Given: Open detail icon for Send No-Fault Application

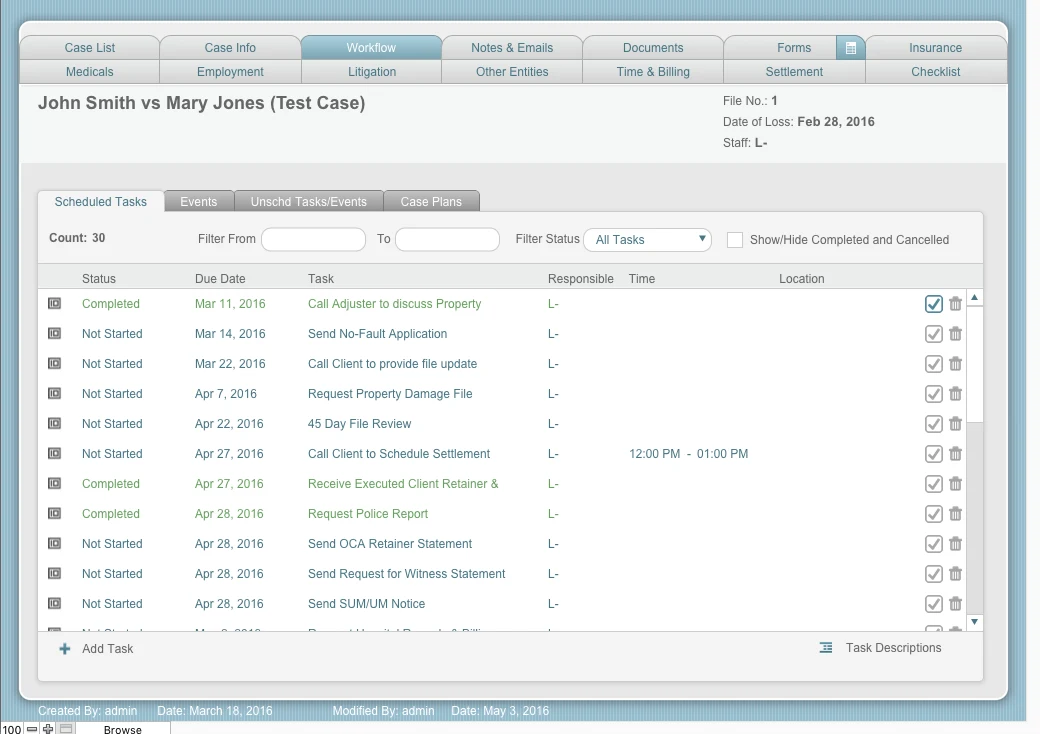Looking at the screenshot, I should [54, 334].
